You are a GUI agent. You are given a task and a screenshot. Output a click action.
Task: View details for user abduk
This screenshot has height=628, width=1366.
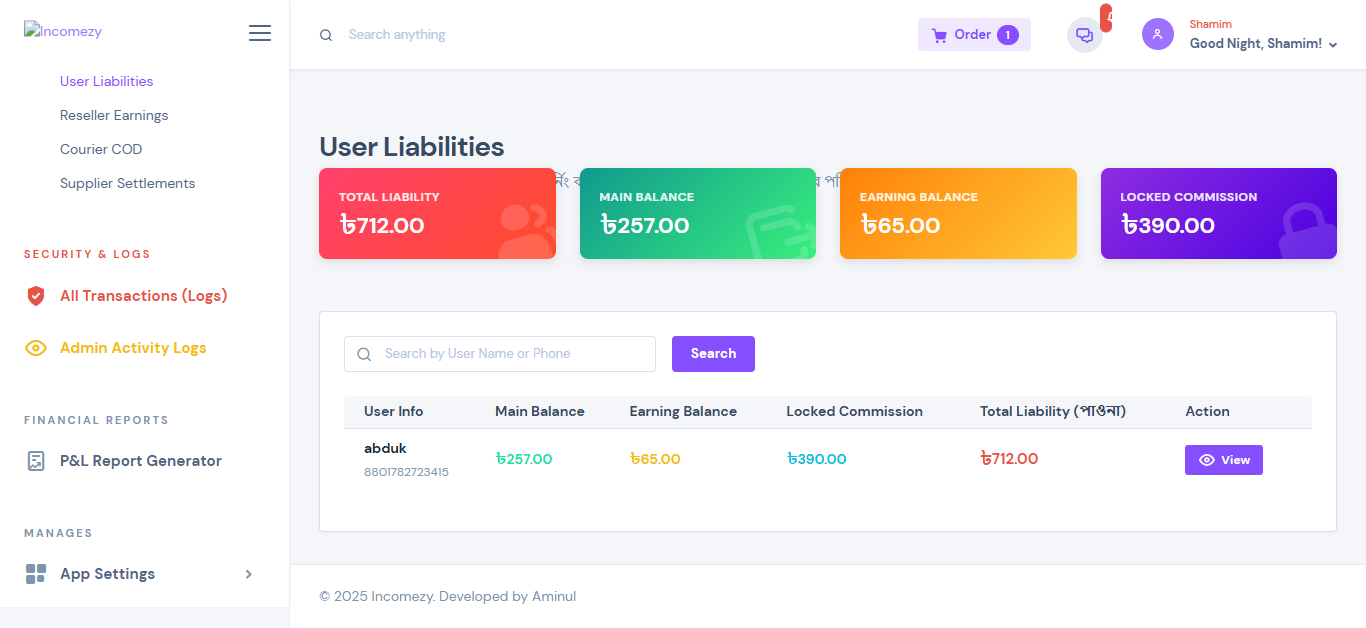1223,460
